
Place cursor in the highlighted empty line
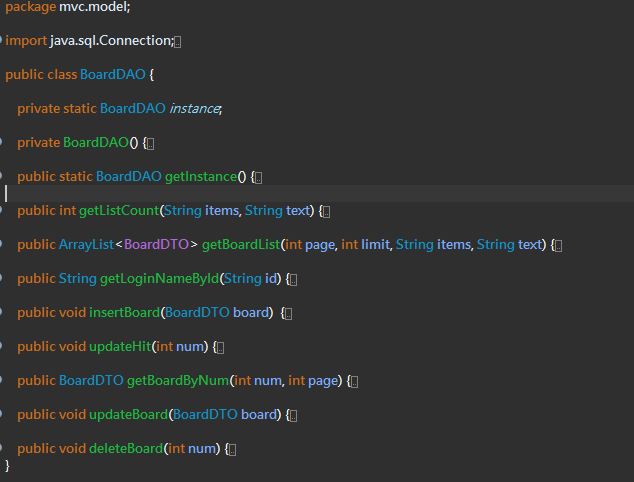[317, 194]
